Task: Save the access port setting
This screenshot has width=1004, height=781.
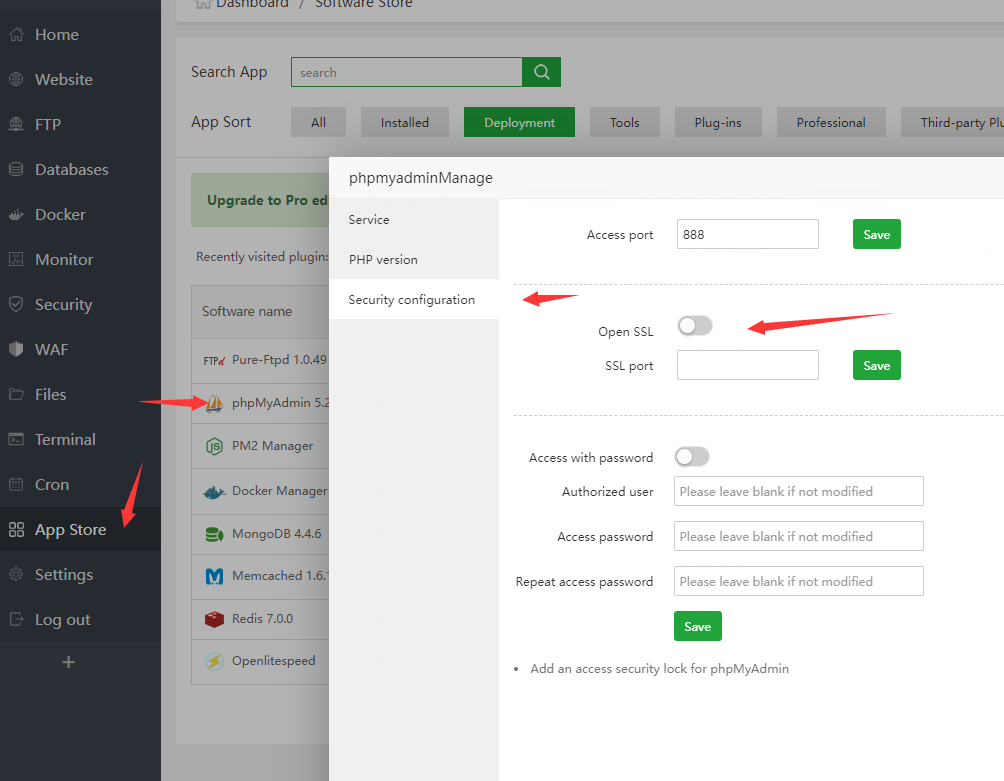Action: point(877,234)
